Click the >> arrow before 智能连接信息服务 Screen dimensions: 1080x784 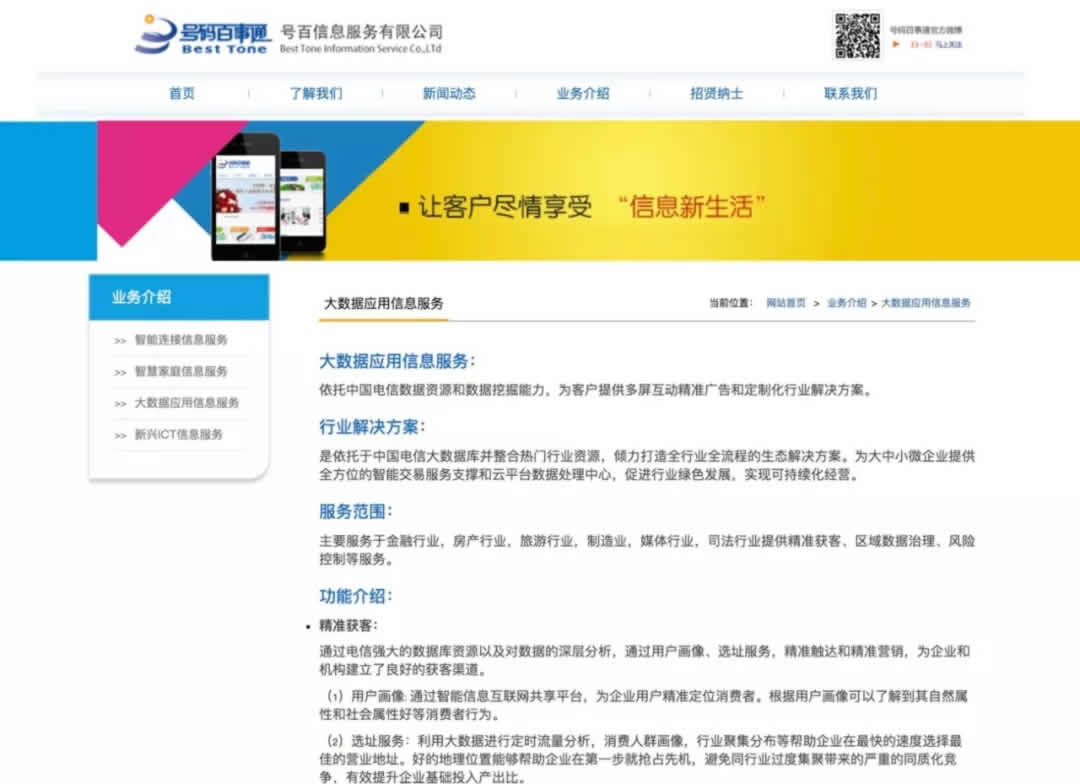[x=122, y=340]
